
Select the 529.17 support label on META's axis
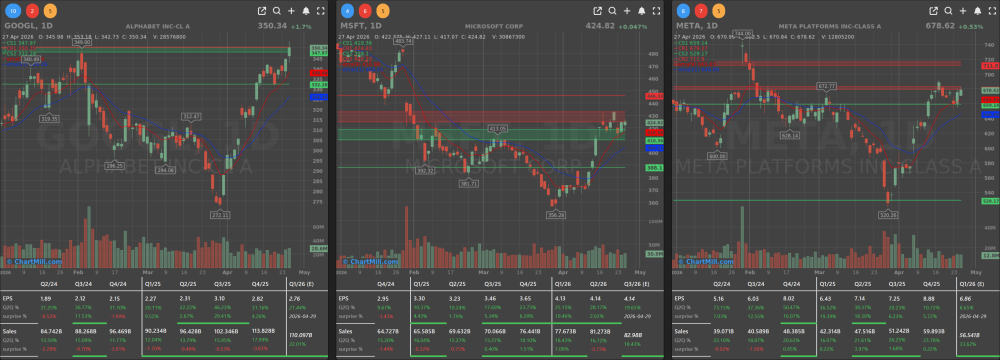990,201
